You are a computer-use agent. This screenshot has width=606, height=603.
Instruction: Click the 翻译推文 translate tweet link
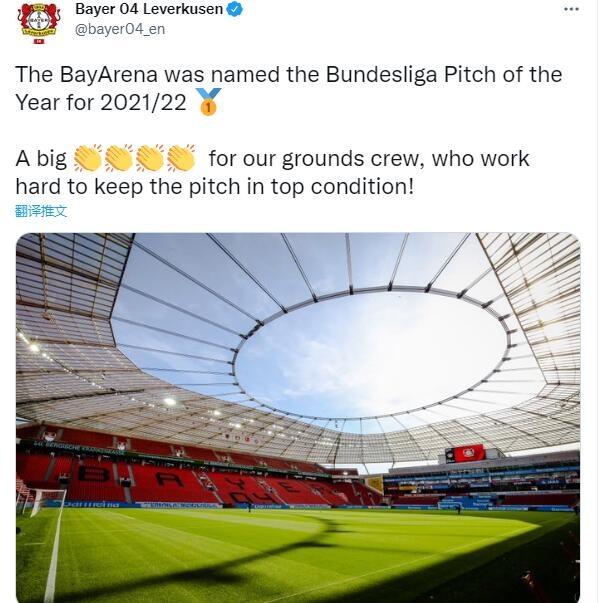pos(41,211)
